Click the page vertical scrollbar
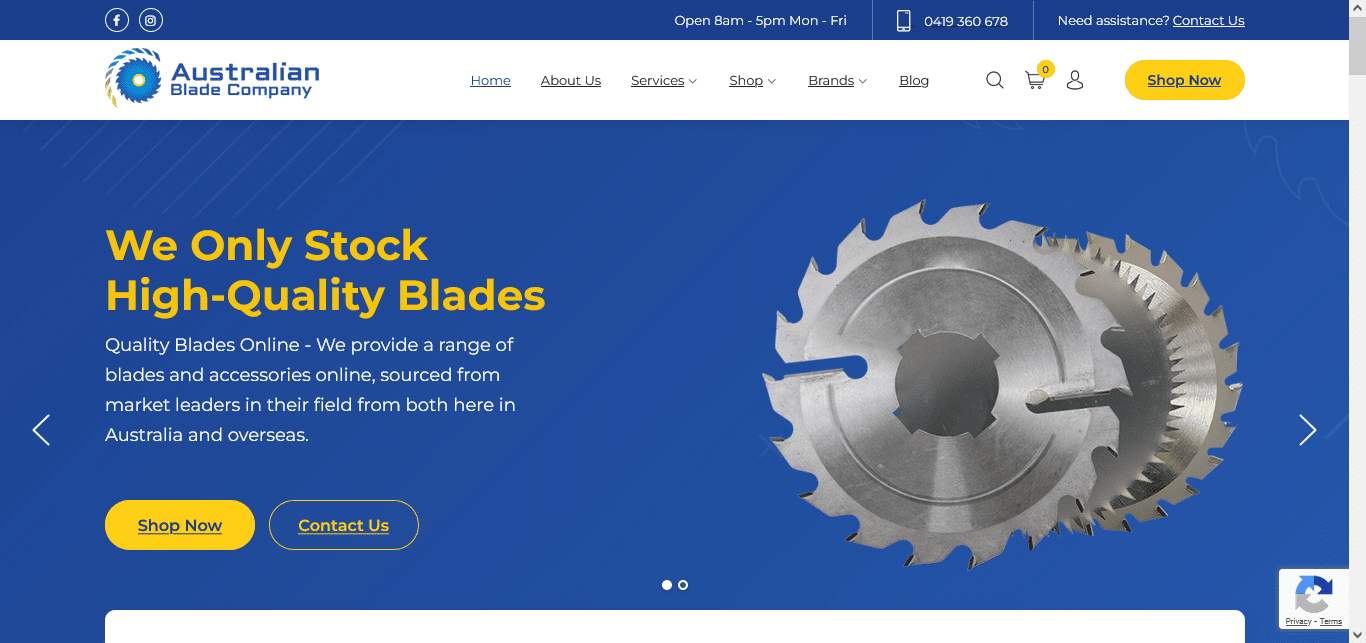This screenshot has width=1366, height=643. point(1357,321)
